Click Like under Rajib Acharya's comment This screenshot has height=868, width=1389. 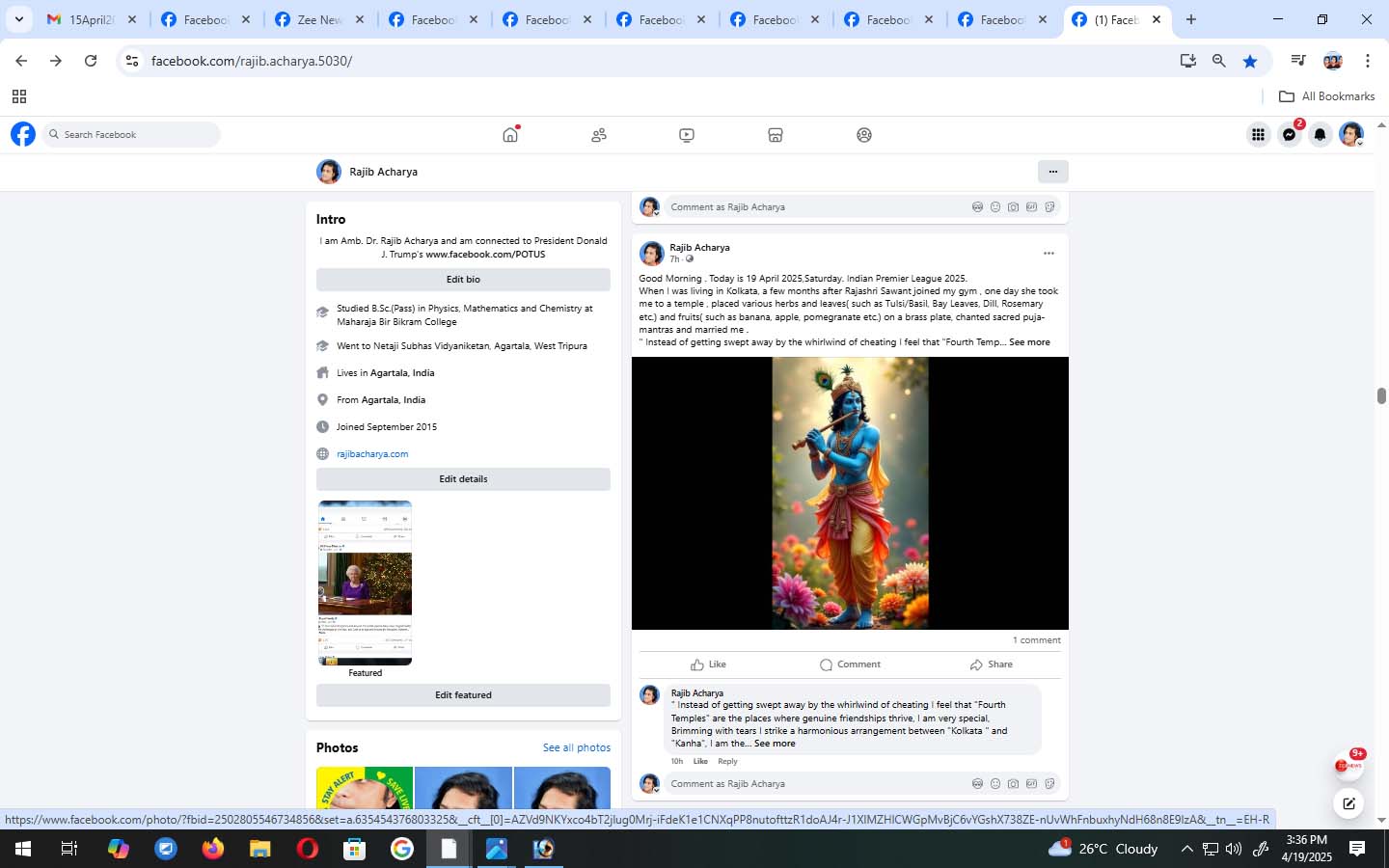[700, 762]
